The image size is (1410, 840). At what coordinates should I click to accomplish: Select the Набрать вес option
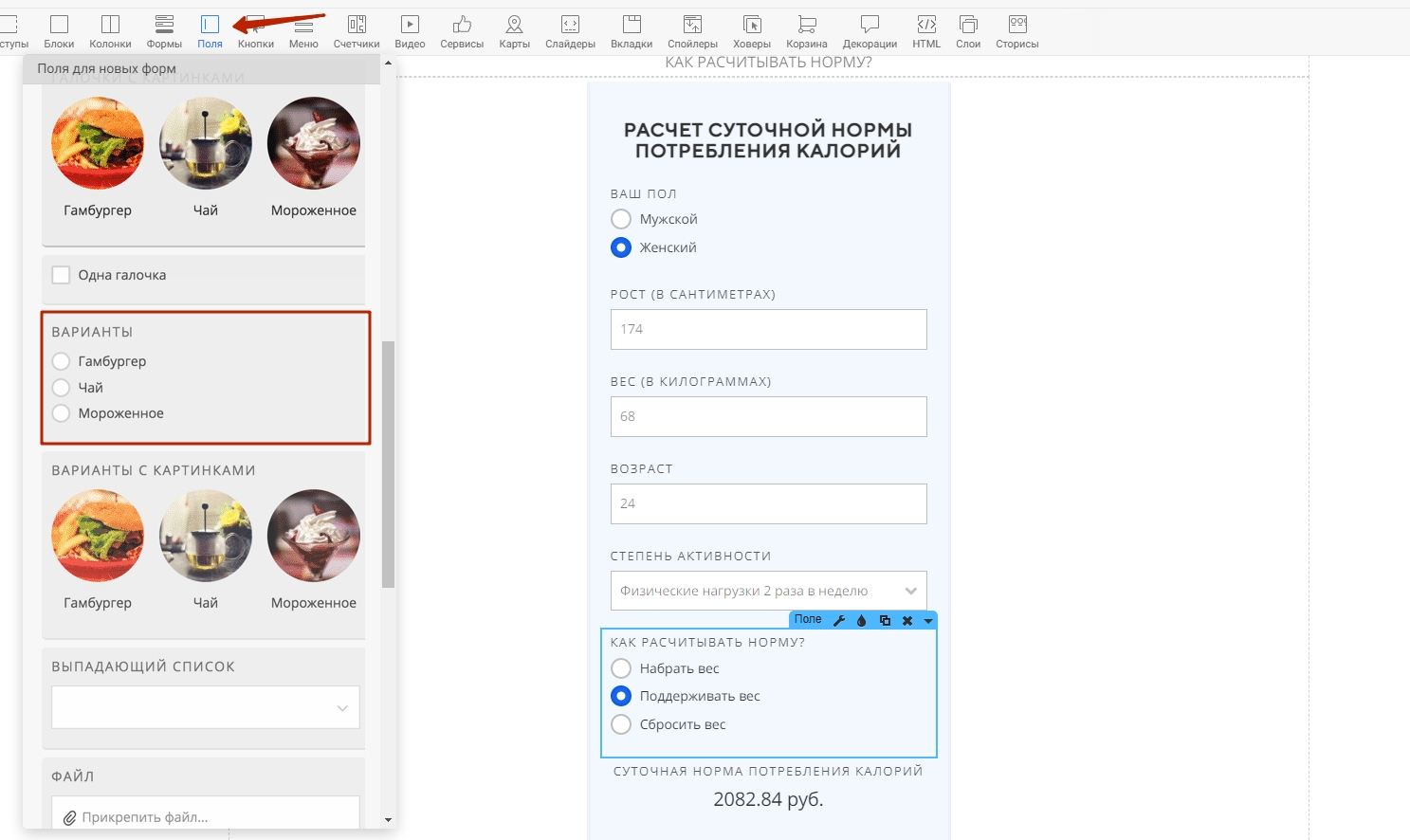pyautogui.click(x=621, y=668)
